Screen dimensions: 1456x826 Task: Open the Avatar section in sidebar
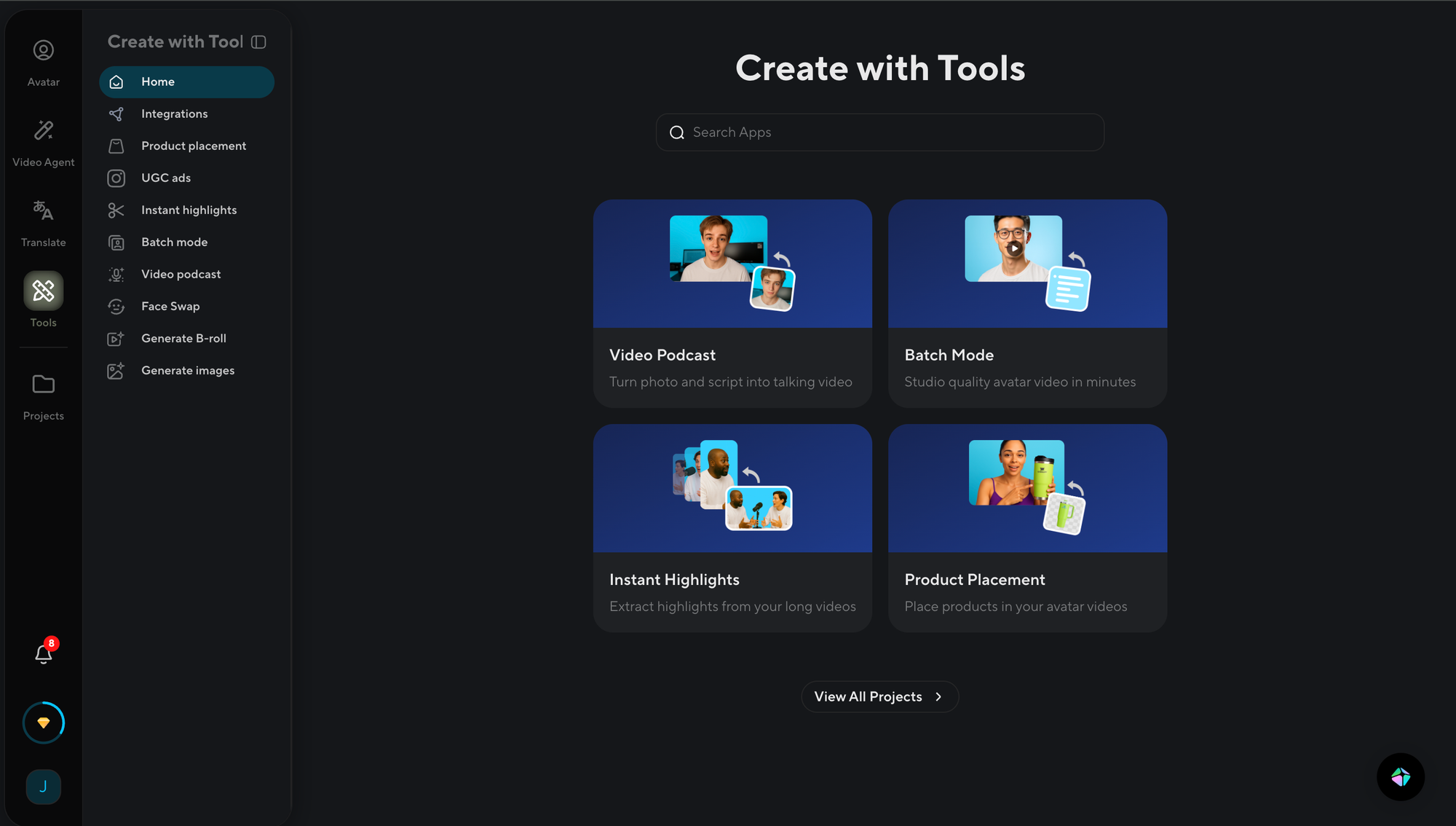click(43, 62)
